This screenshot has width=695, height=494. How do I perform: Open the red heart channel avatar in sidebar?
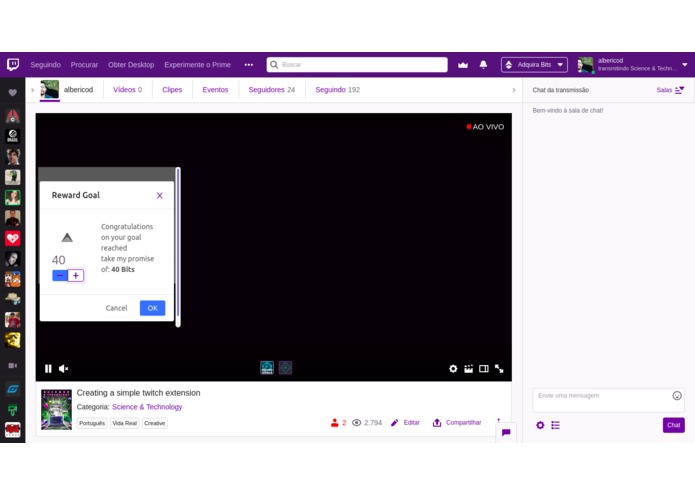click(12, 238)
